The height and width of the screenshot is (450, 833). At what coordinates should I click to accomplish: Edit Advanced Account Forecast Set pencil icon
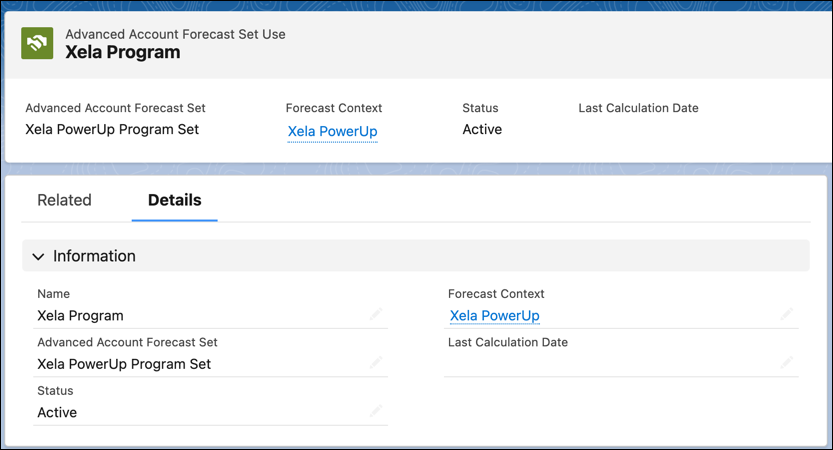376,363
